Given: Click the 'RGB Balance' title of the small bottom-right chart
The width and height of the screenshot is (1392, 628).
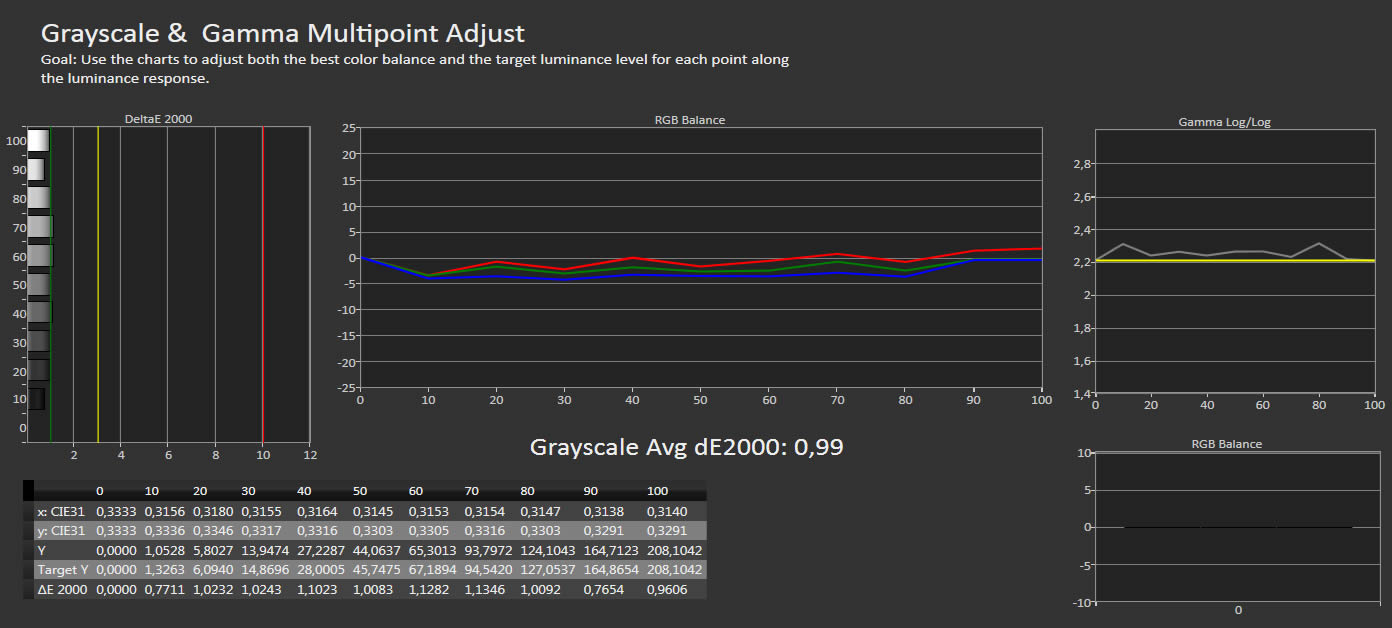Looking at the screenshot, I should pyautogui.click(x=1226, y=444).
